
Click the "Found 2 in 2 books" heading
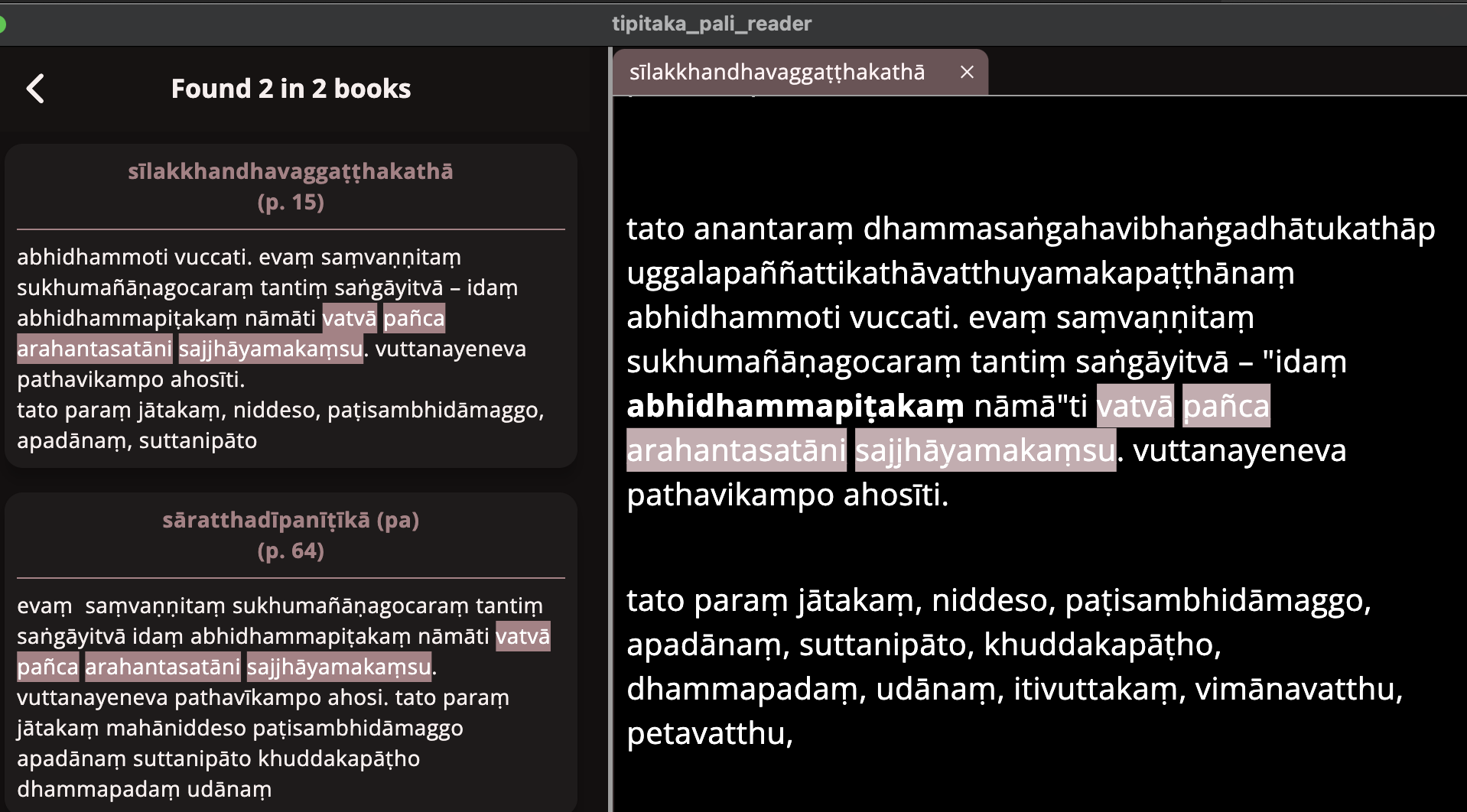[291, 89]
